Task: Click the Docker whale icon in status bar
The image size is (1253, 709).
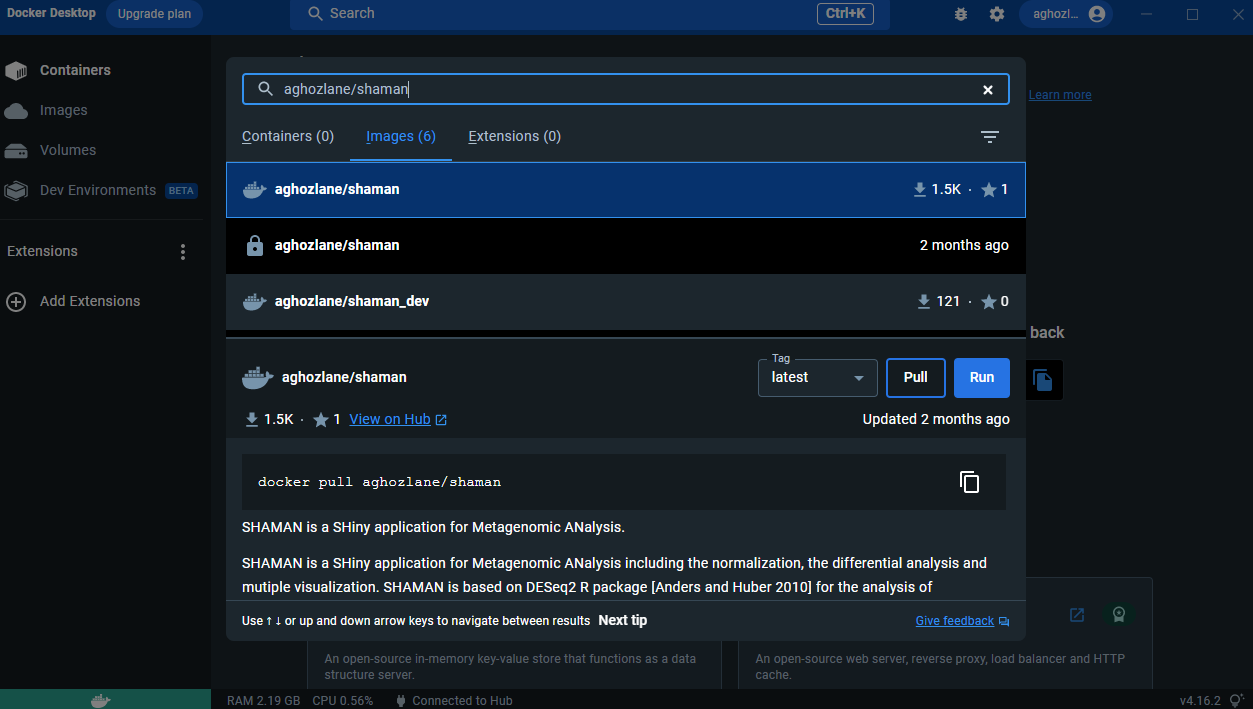Action: [x=100, y=700]
